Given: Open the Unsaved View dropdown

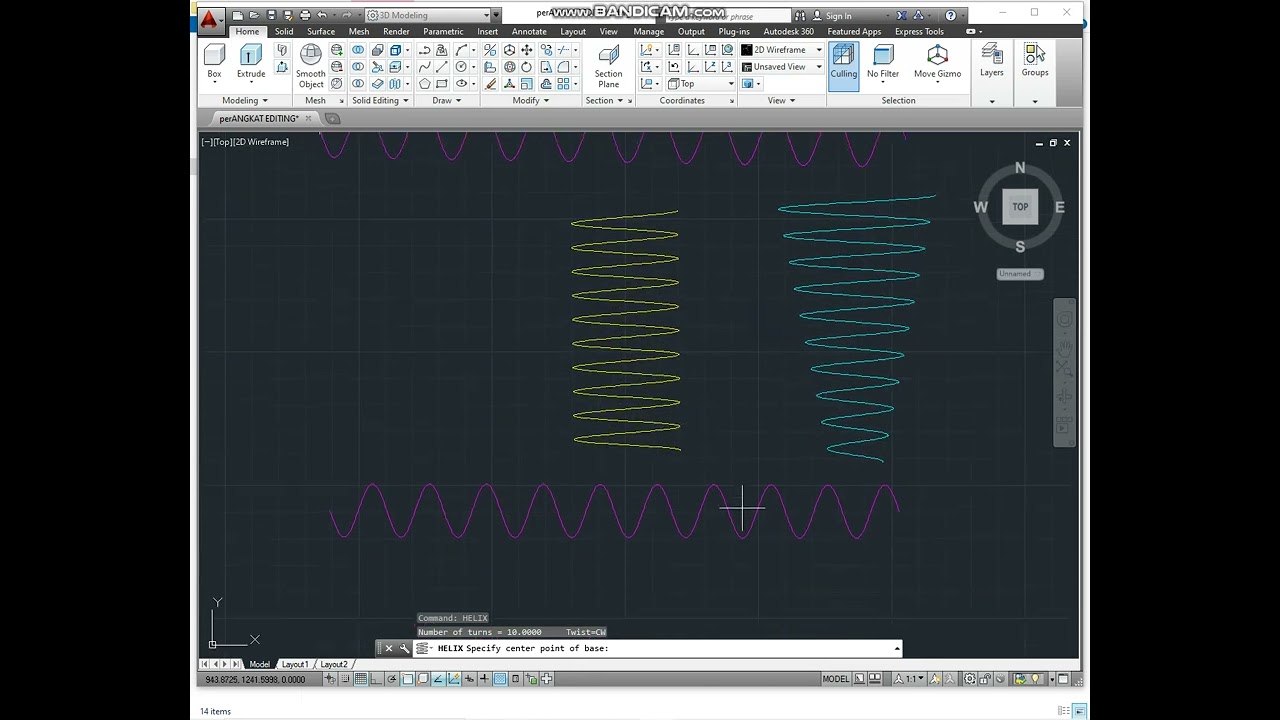Looking at the screenshot, I should tap(782, 66).
